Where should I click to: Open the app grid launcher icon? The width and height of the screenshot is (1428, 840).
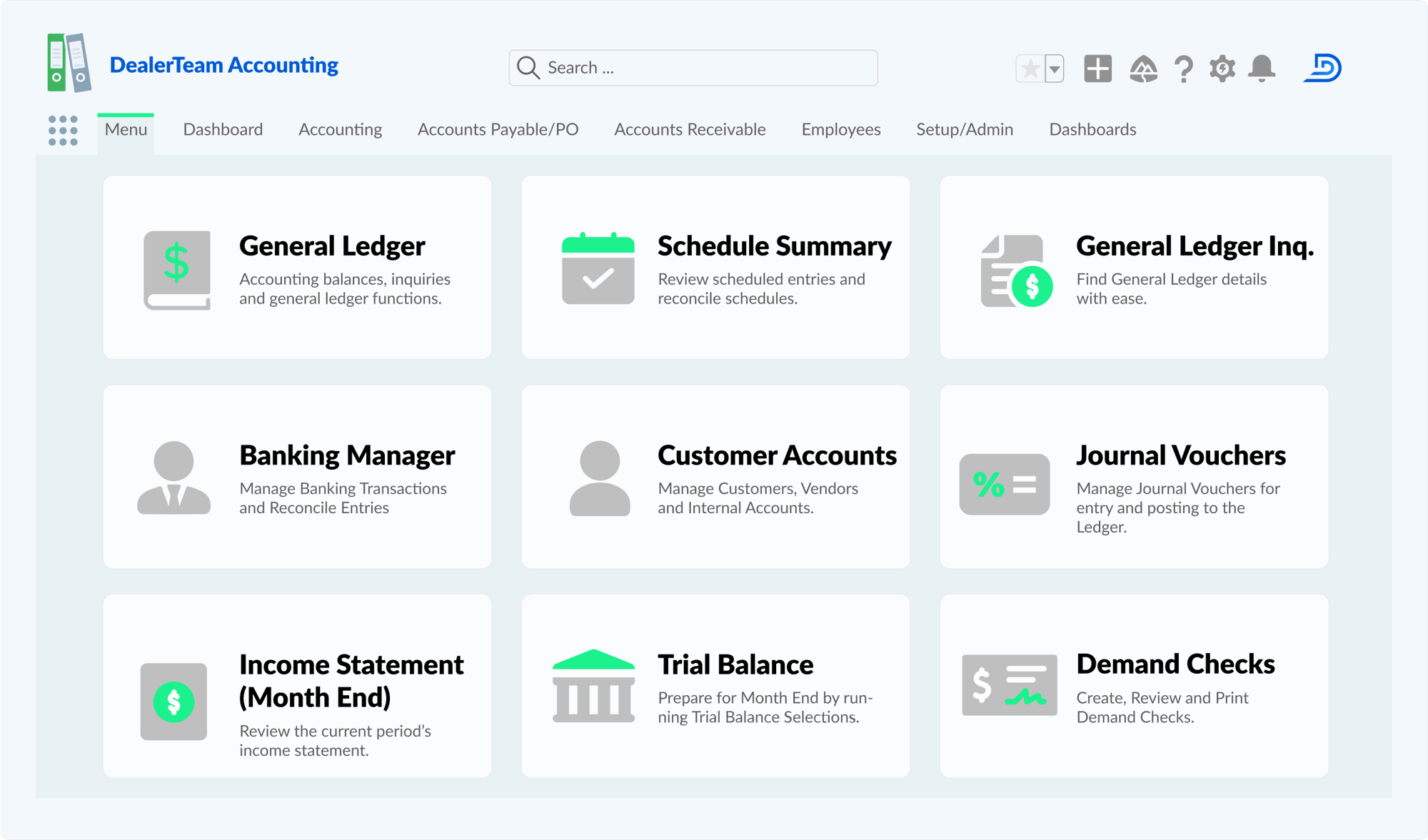(x=63, y=131)
